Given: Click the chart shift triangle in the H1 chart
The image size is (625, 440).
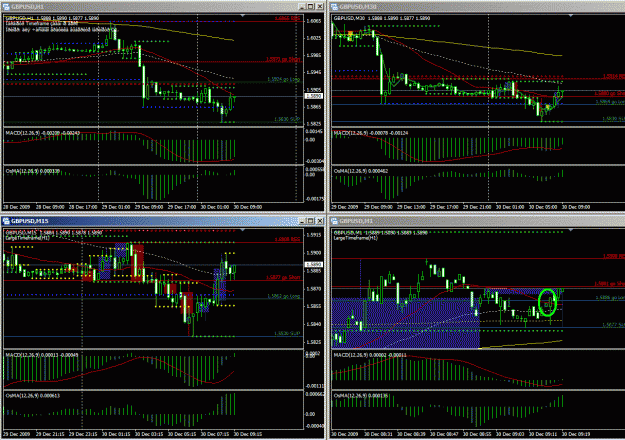Looking at the screenshot, I should pos(243,16).
